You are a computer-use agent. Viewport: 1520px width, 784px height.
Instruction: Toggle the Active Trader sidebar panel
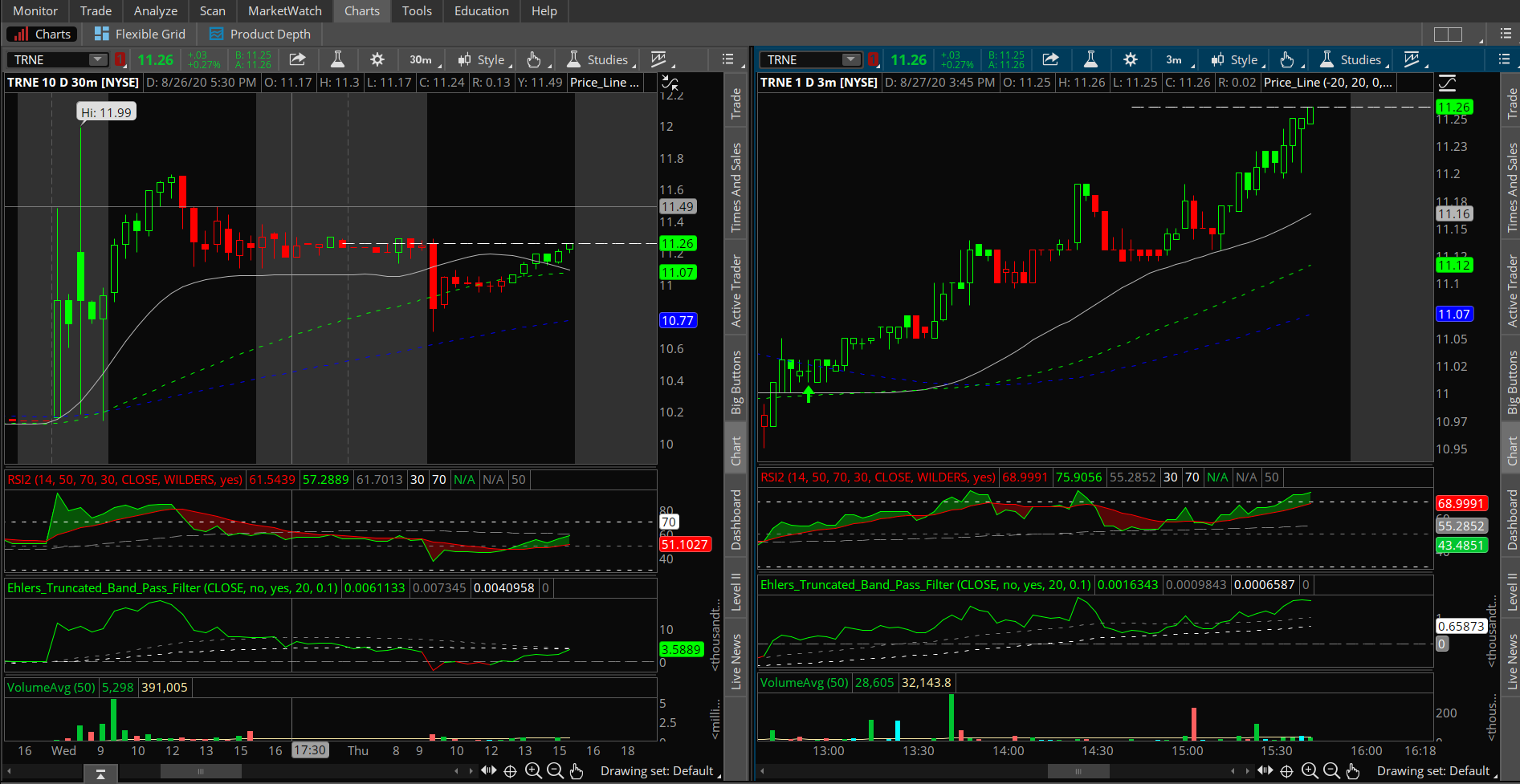pos(737,289)
